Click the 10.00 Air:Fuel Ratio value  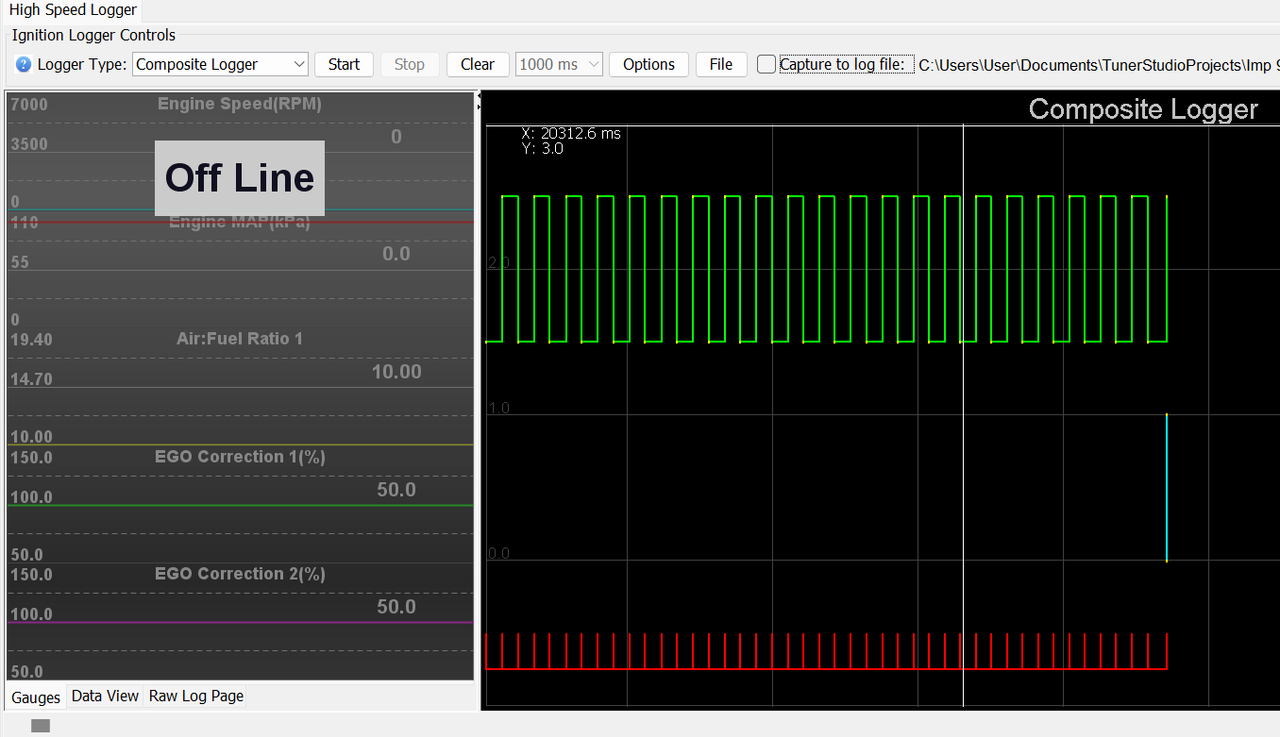[396, 372]
